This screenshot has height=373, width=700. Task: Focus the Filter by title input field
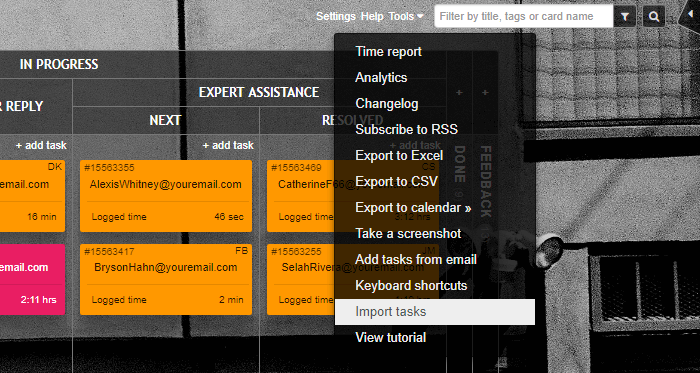point(524,17)
